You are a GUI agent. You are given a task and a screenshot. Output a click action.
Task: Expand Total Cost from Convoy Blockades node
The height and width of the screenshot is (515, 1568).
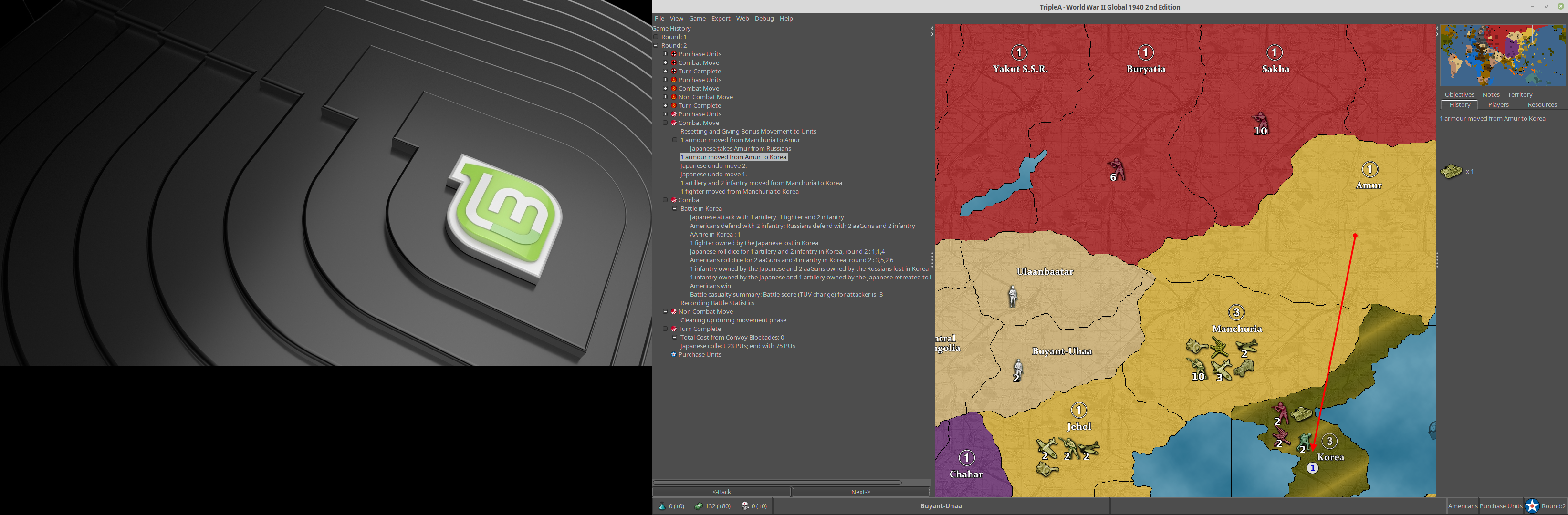tap(674, 338)
